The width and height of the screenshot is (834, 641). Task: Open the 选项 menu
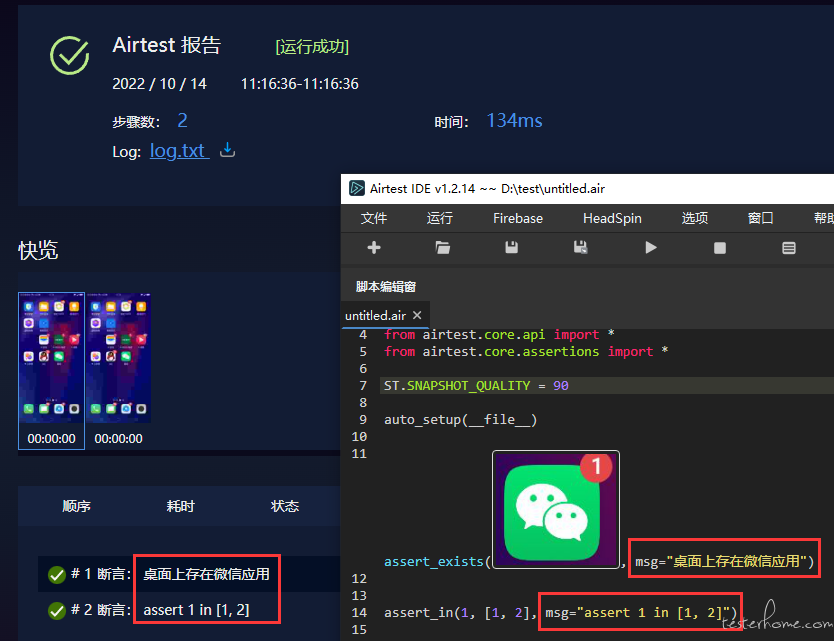point(695,218)
